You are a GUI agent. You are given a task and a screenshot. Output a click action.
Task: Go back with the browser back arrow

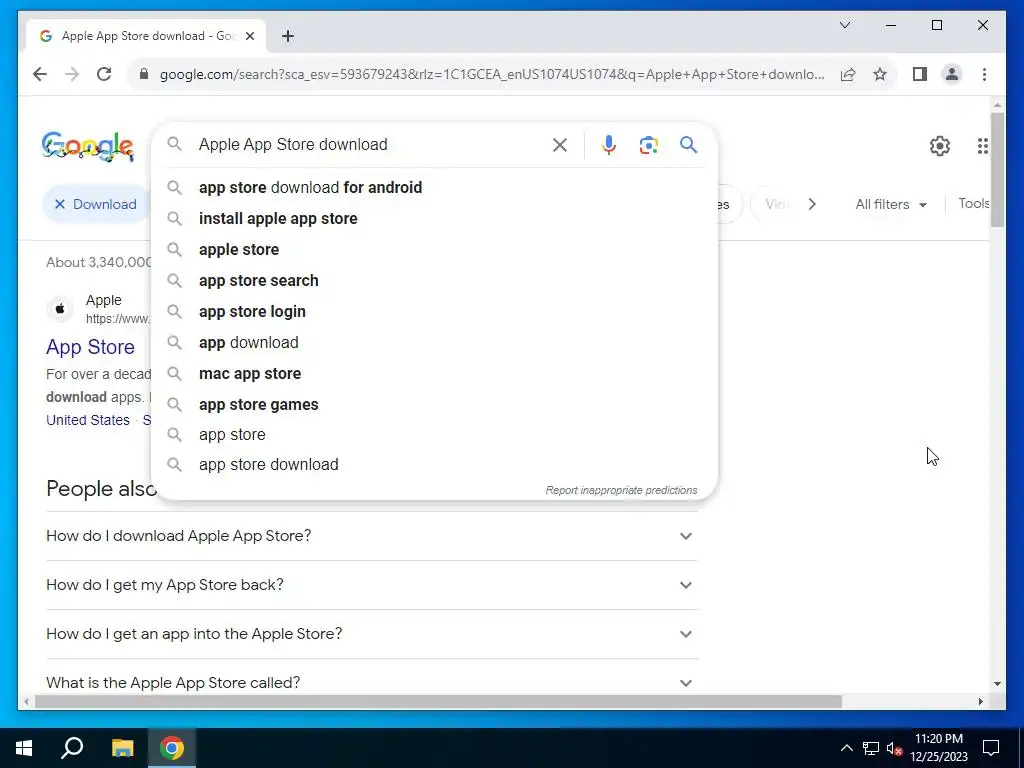[x=40, y=74]
